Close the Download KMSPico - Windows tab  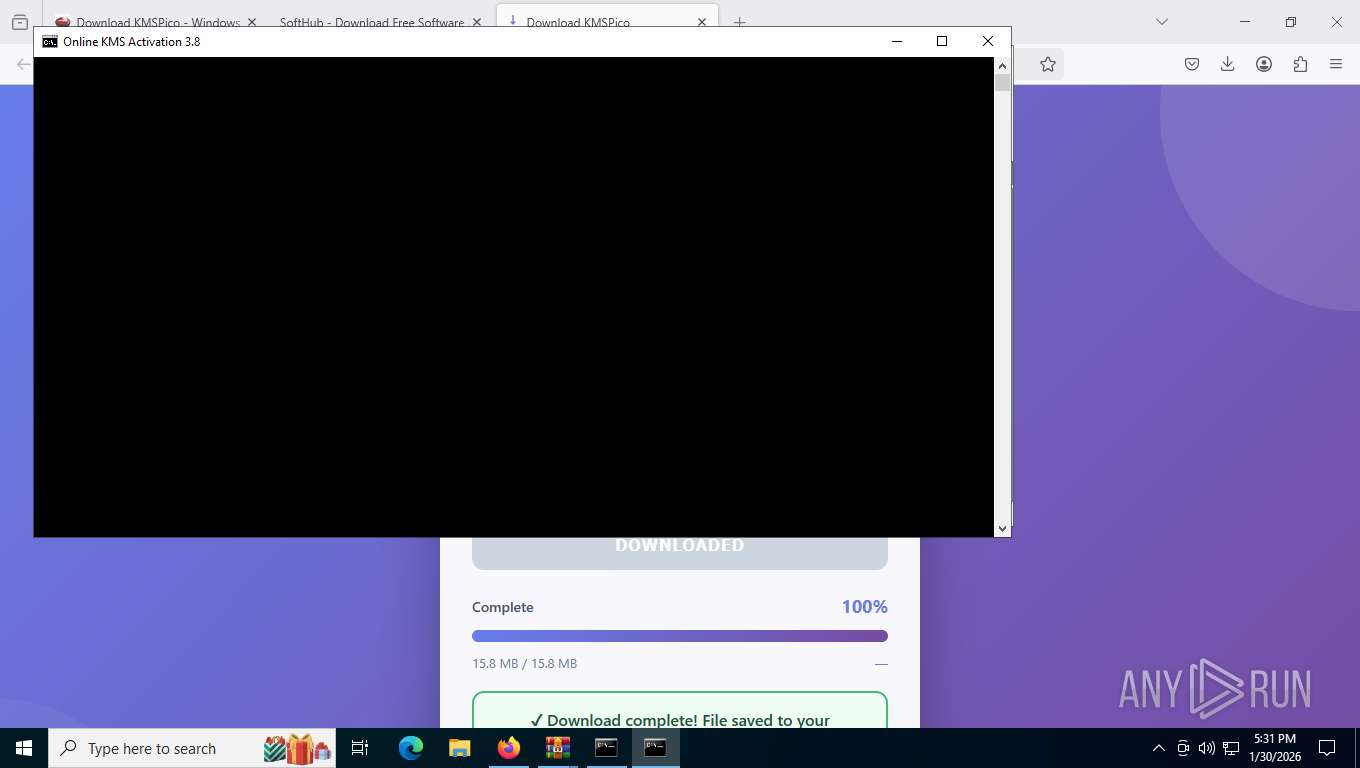pos(251,22)
